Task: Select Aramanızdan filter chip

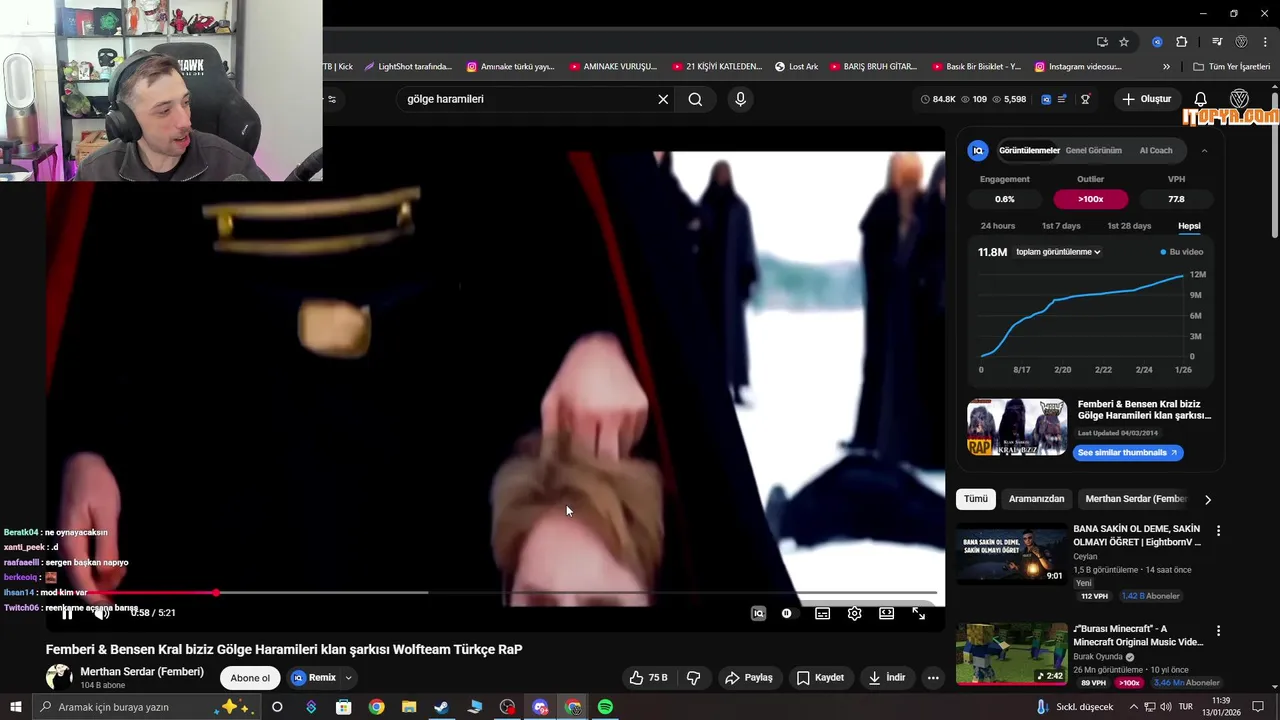Action: point(1036,499)
